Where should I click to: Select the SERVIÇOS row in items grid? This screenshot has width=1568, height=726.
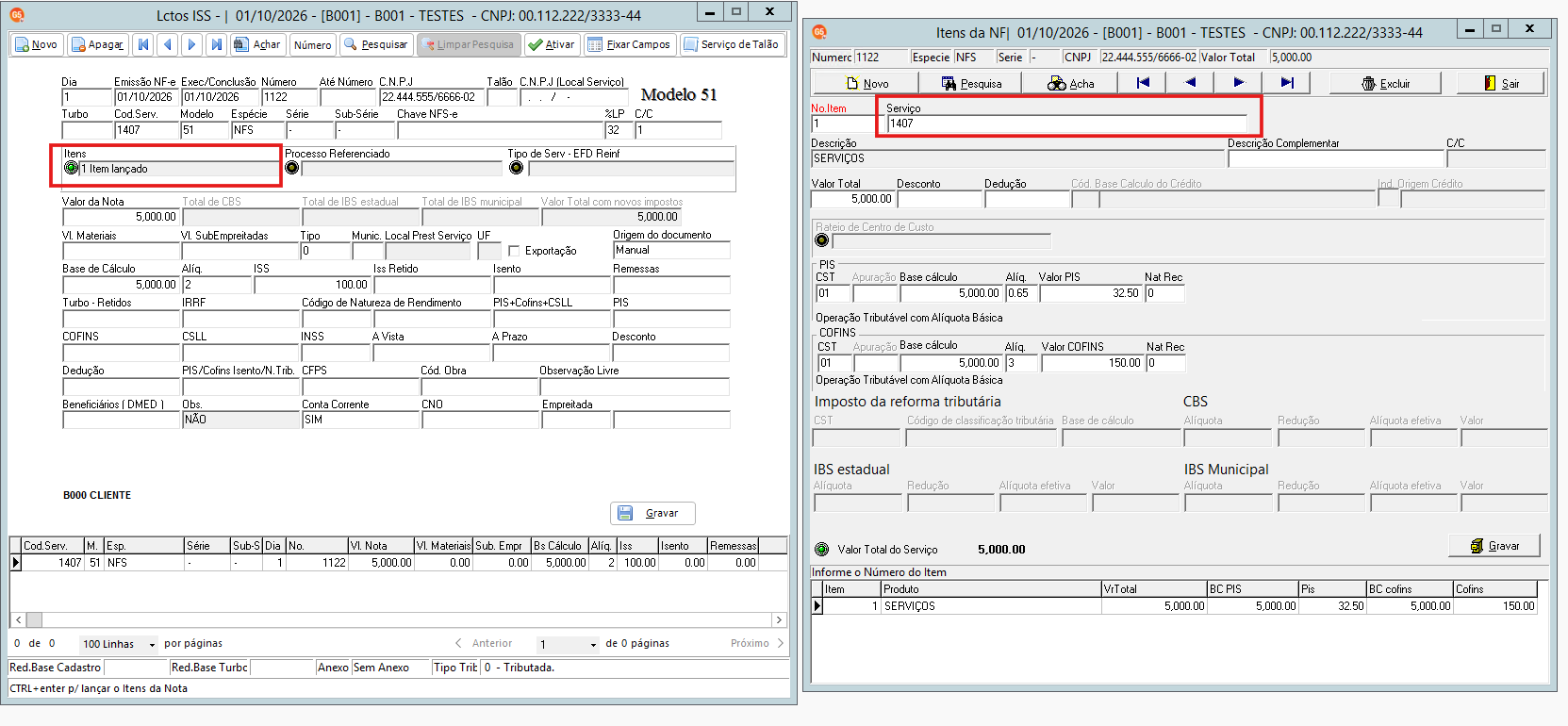1175,606
